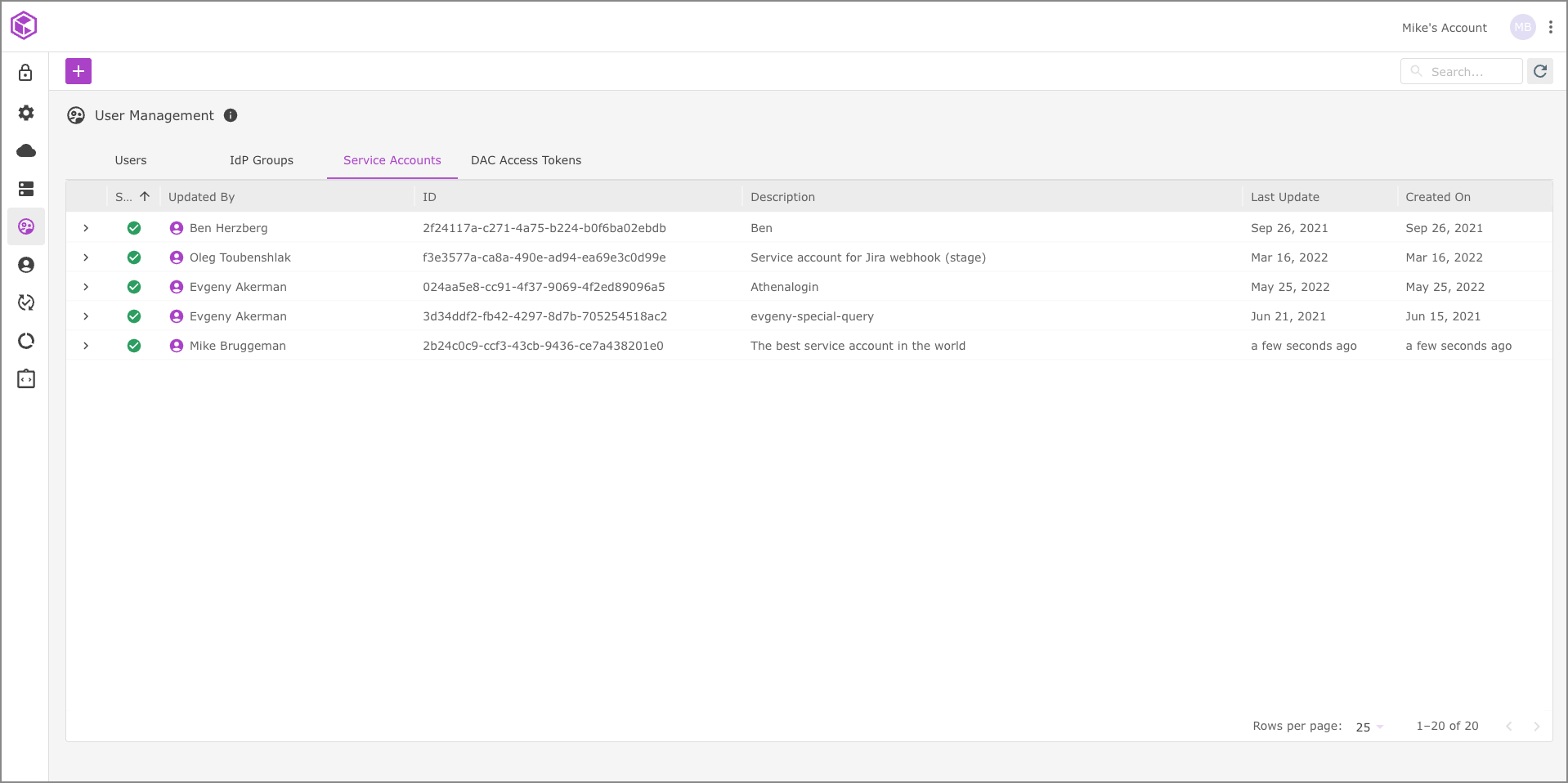The height and width of the screenshot is (783, 1568).
Task: Open the cloud icon in the sidebar
Action: 26,150
